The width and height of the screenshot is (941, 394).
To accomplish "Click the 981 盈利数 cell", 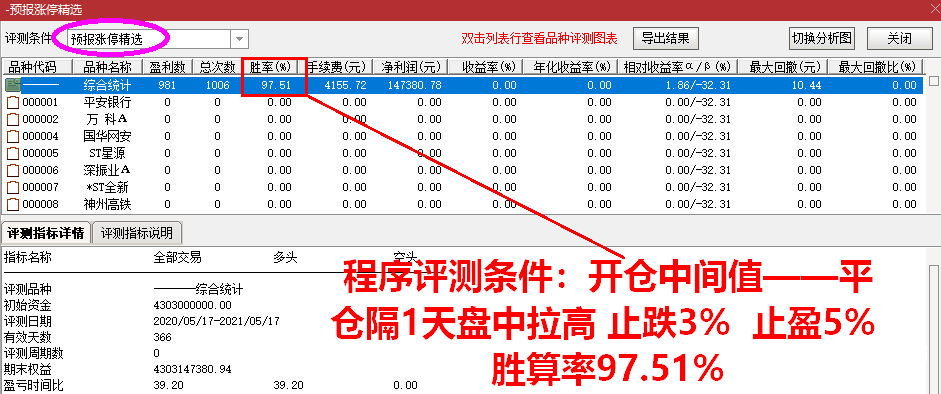I will tap(167, 85).
